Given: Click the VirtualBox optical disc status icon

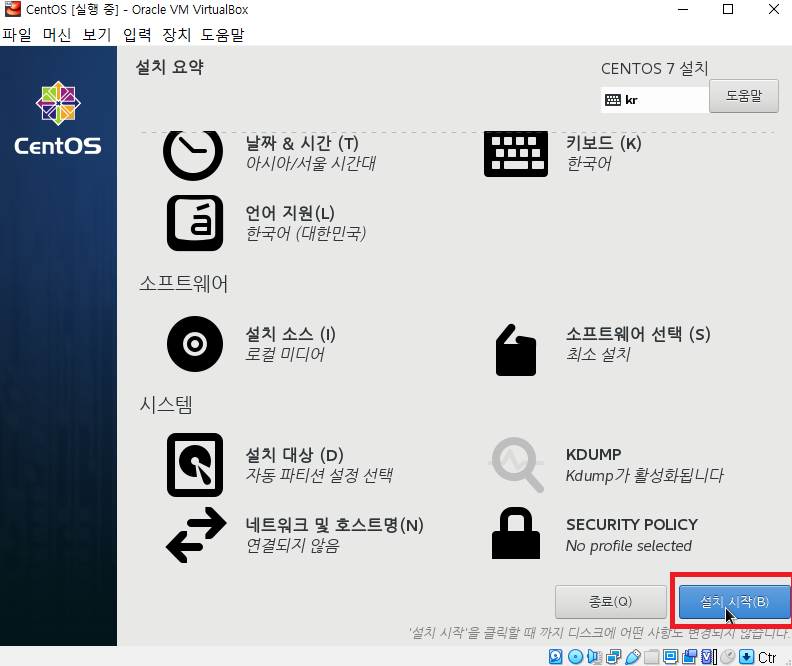Looking at the screenshot, I should point(575,656).
